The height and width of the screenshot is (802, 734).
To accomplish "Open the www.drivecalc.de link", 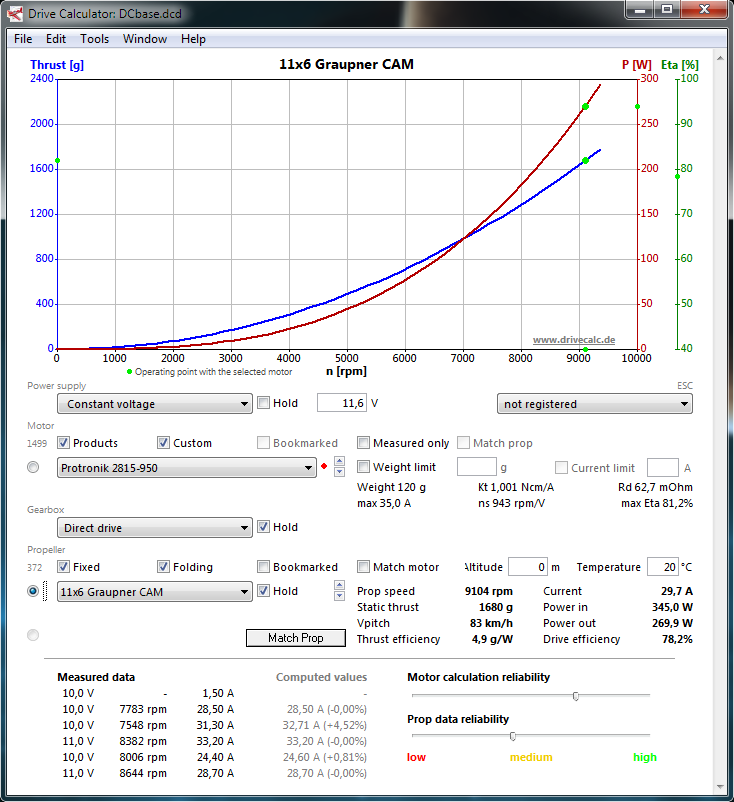I will (574, 340).
